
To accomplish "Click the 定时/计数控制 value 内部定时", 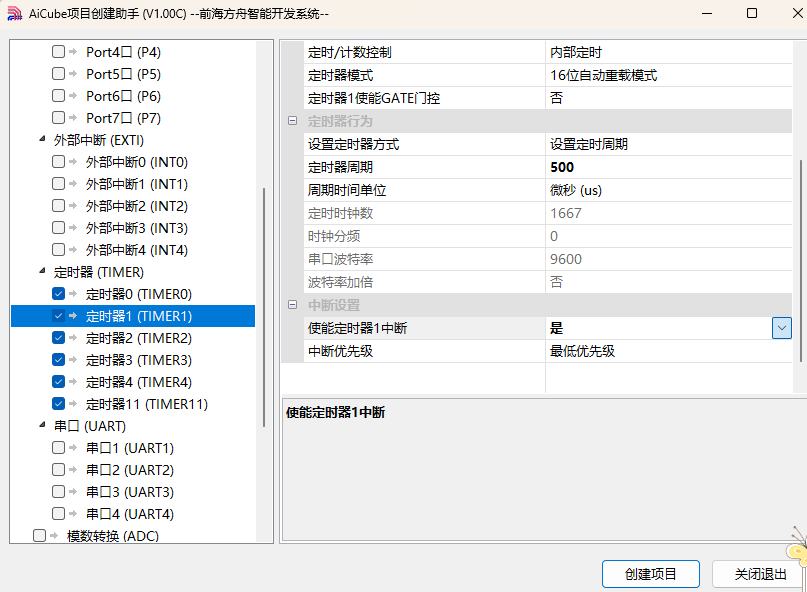I will coord(669,52).
